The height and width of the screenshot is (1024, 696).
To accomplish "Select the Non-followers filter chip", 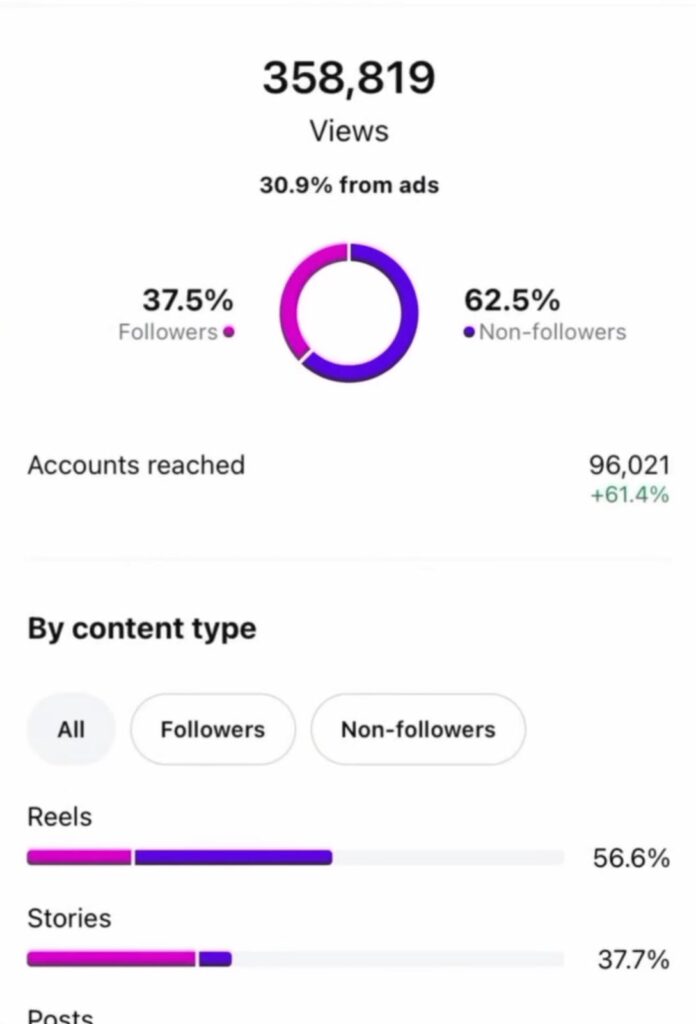I will coord(418,729).
